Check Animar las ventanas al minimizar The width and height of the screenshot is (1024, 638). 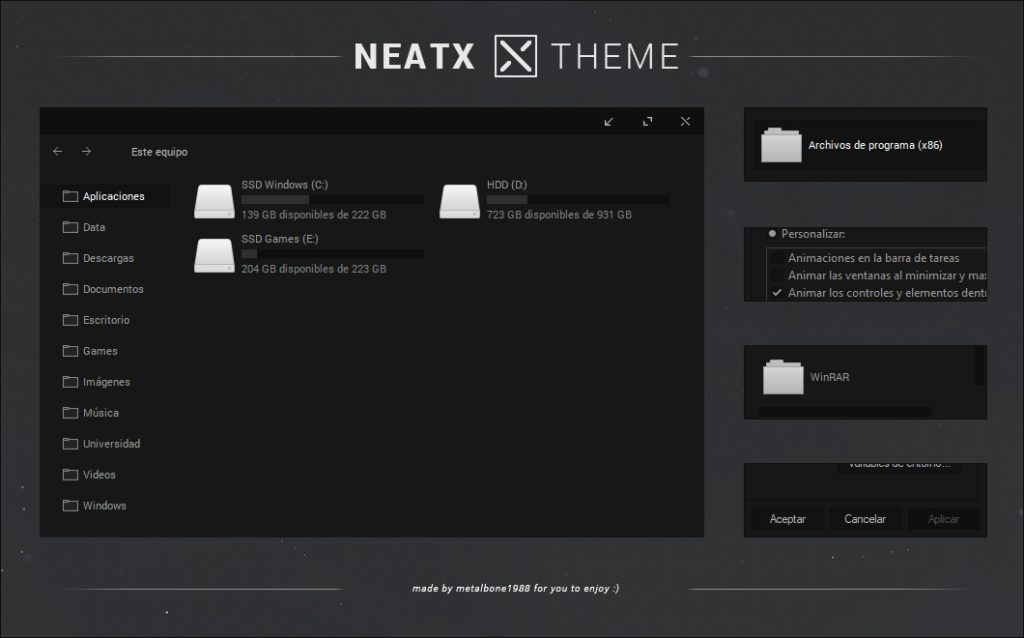[778, 275]
